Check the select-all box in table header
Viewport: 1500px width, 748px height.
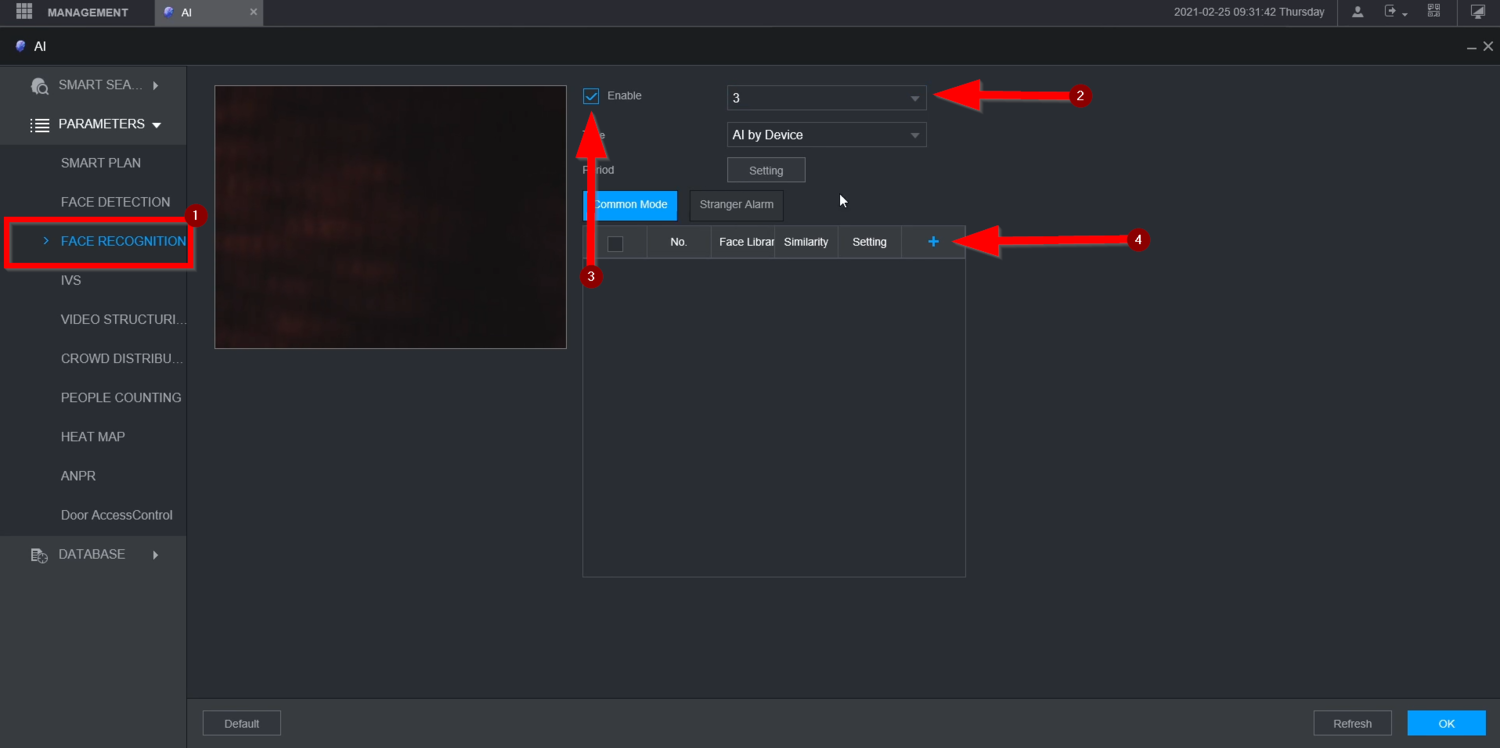(615, 243)
